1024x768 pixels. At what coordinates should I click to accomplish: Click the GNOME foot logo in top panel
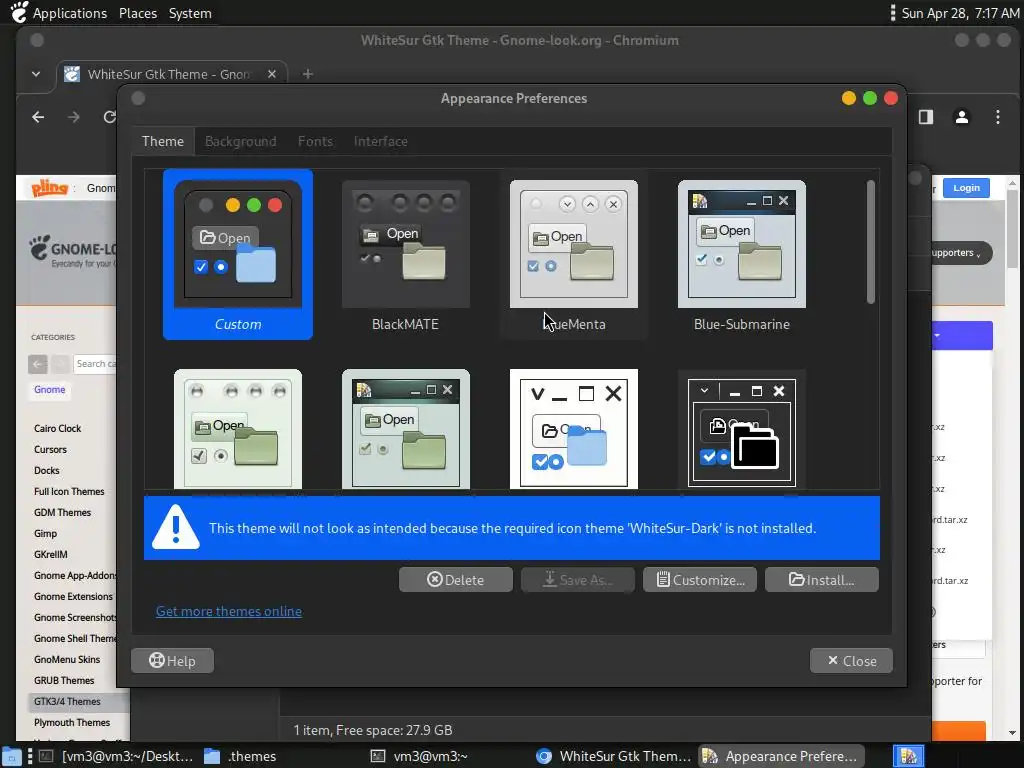[x=20, y=12]
